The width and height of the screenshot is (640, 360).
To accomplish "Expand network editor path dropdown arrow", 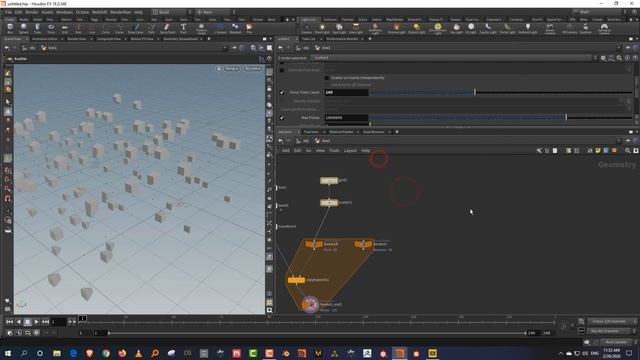I will [x=619, y=140].
